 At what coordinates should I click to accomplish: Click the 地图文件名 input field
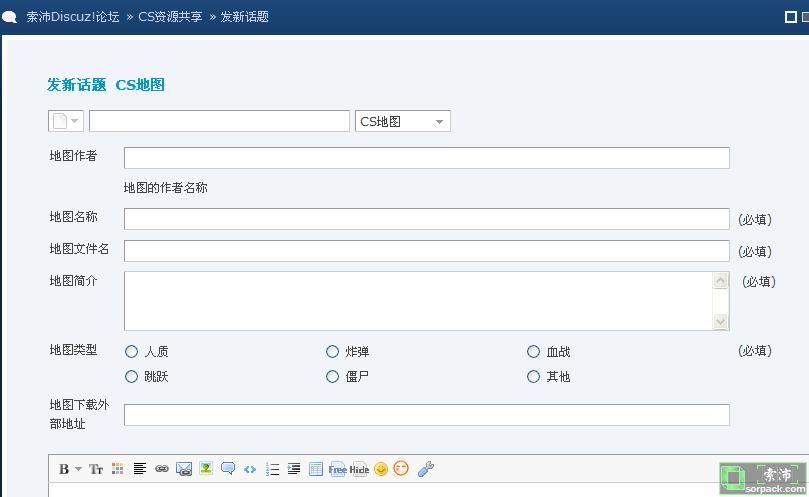tap(427, 251)
